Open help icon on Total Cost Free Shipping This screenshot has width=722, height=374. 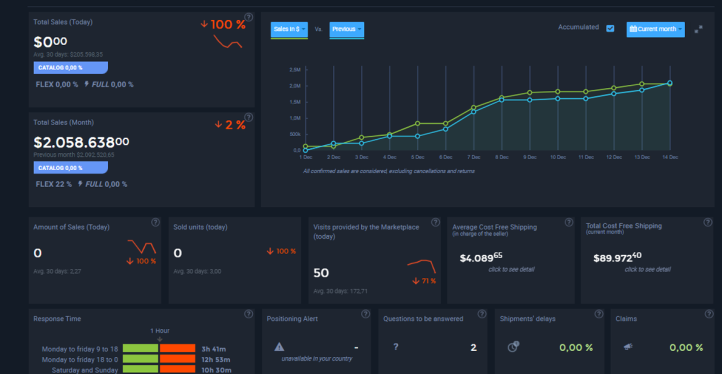(x=708, y=222)
